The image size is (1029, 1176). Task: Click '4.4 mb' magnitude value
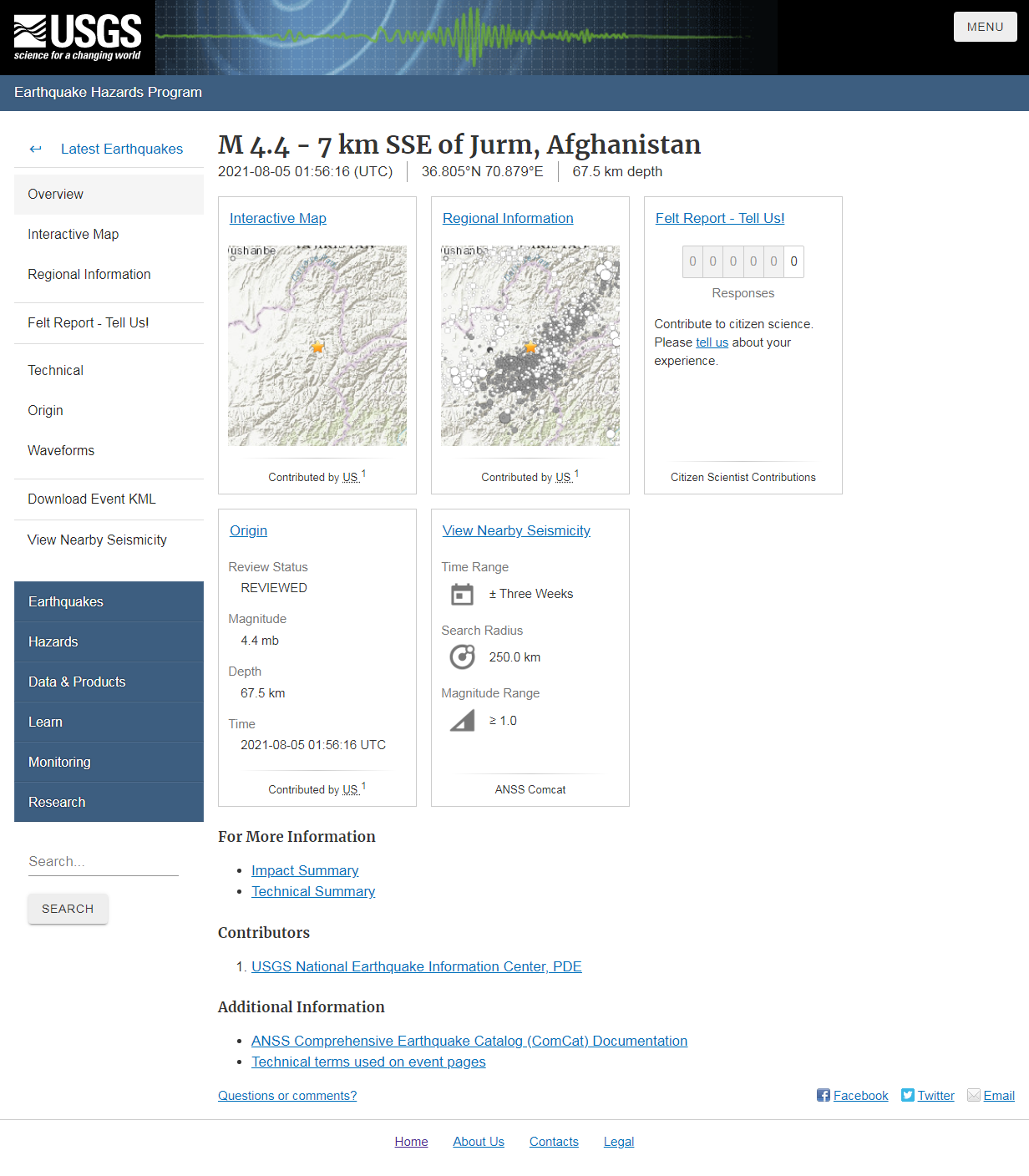click(x=260, y=641)
